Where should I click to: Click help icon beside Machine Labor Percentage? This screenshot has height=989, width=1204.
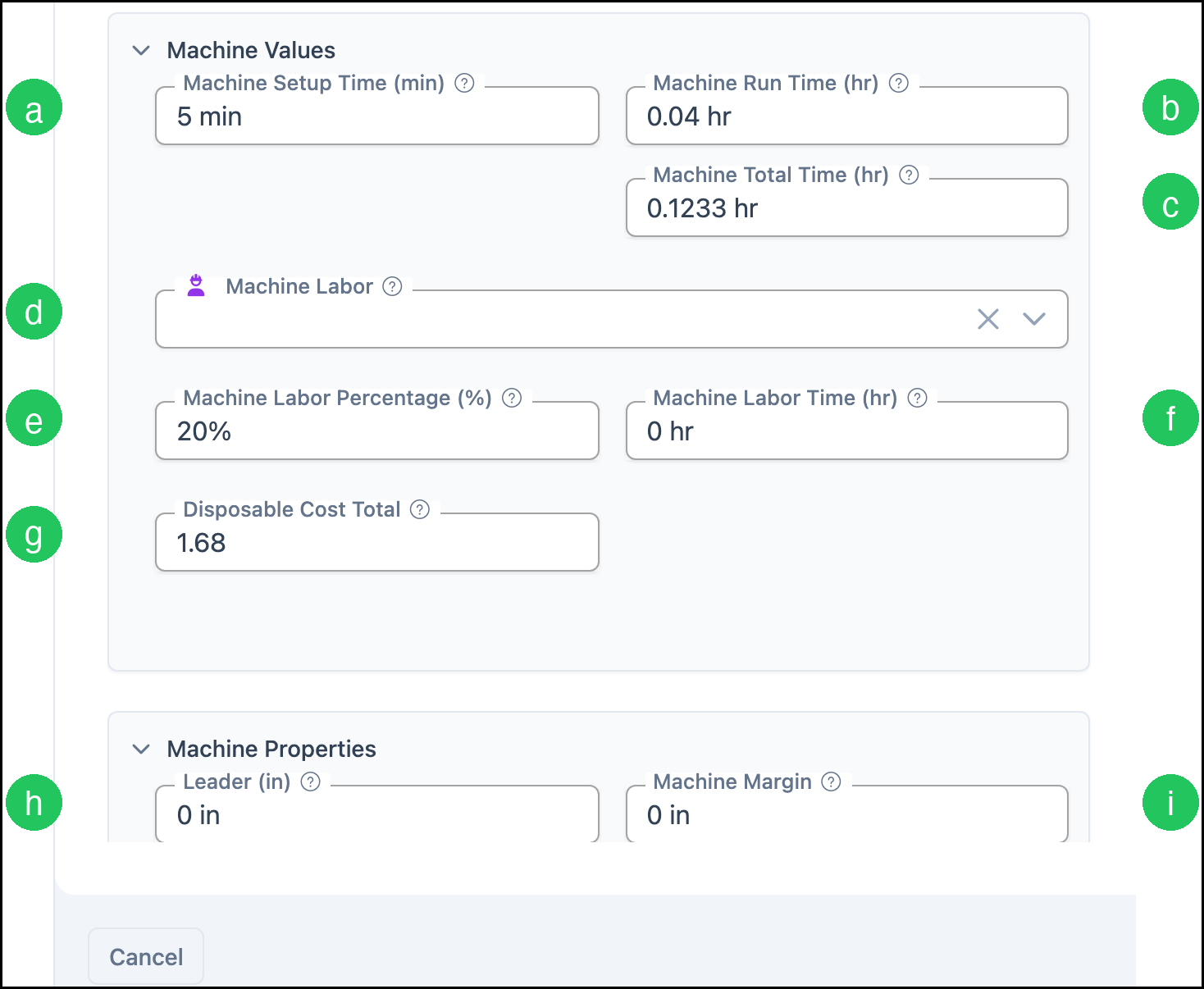(512, 398)
